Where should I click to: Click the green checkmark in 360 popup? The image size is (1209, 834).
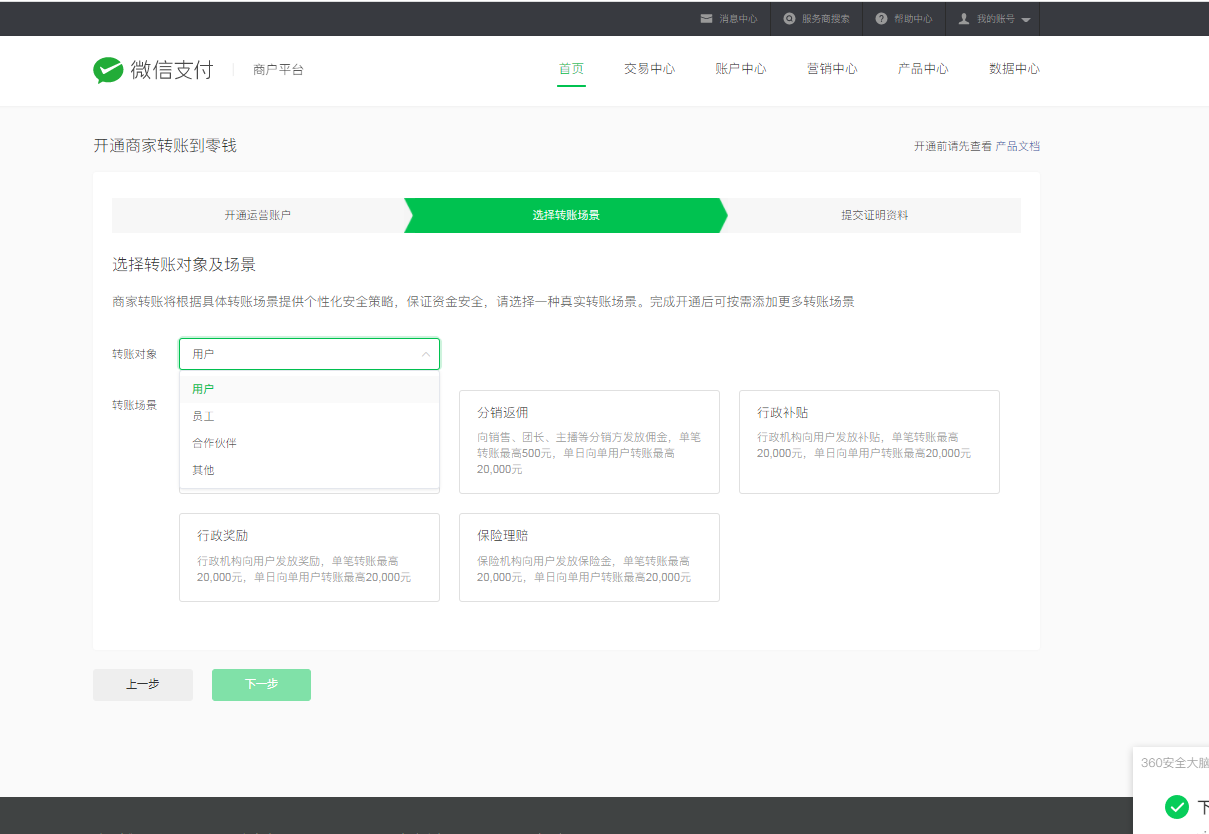tap(1177, 806)
